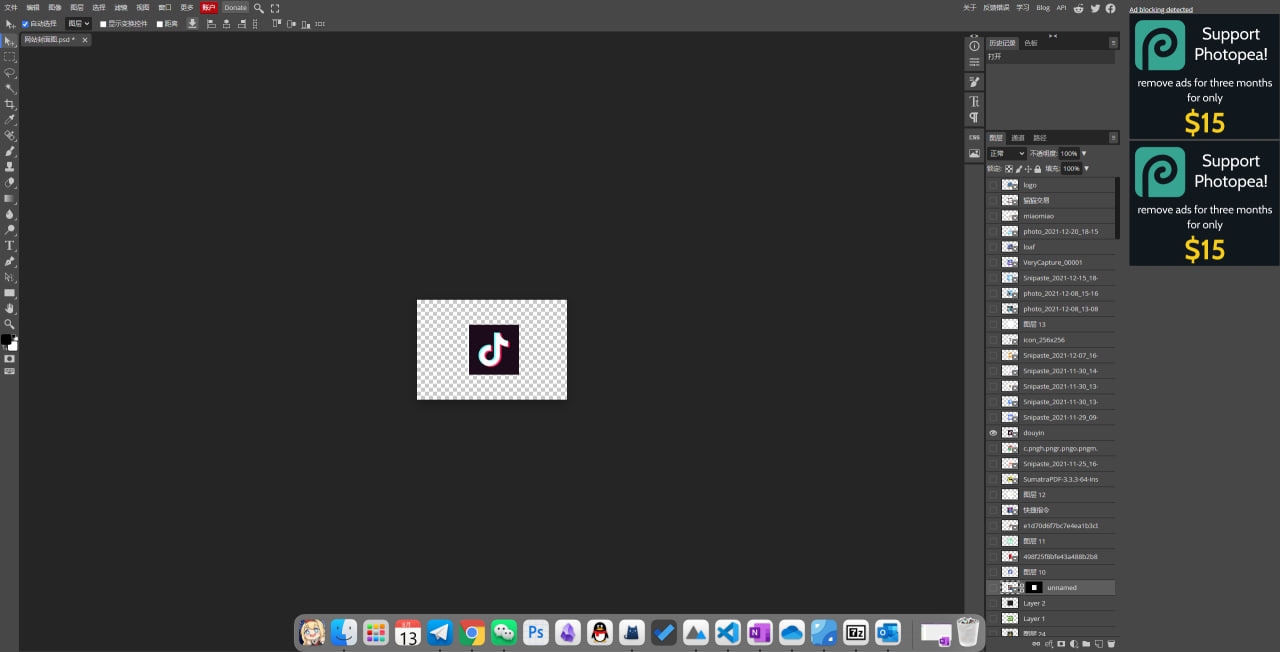
Task: Click the opacity 100% value field
Action: 1069,154
